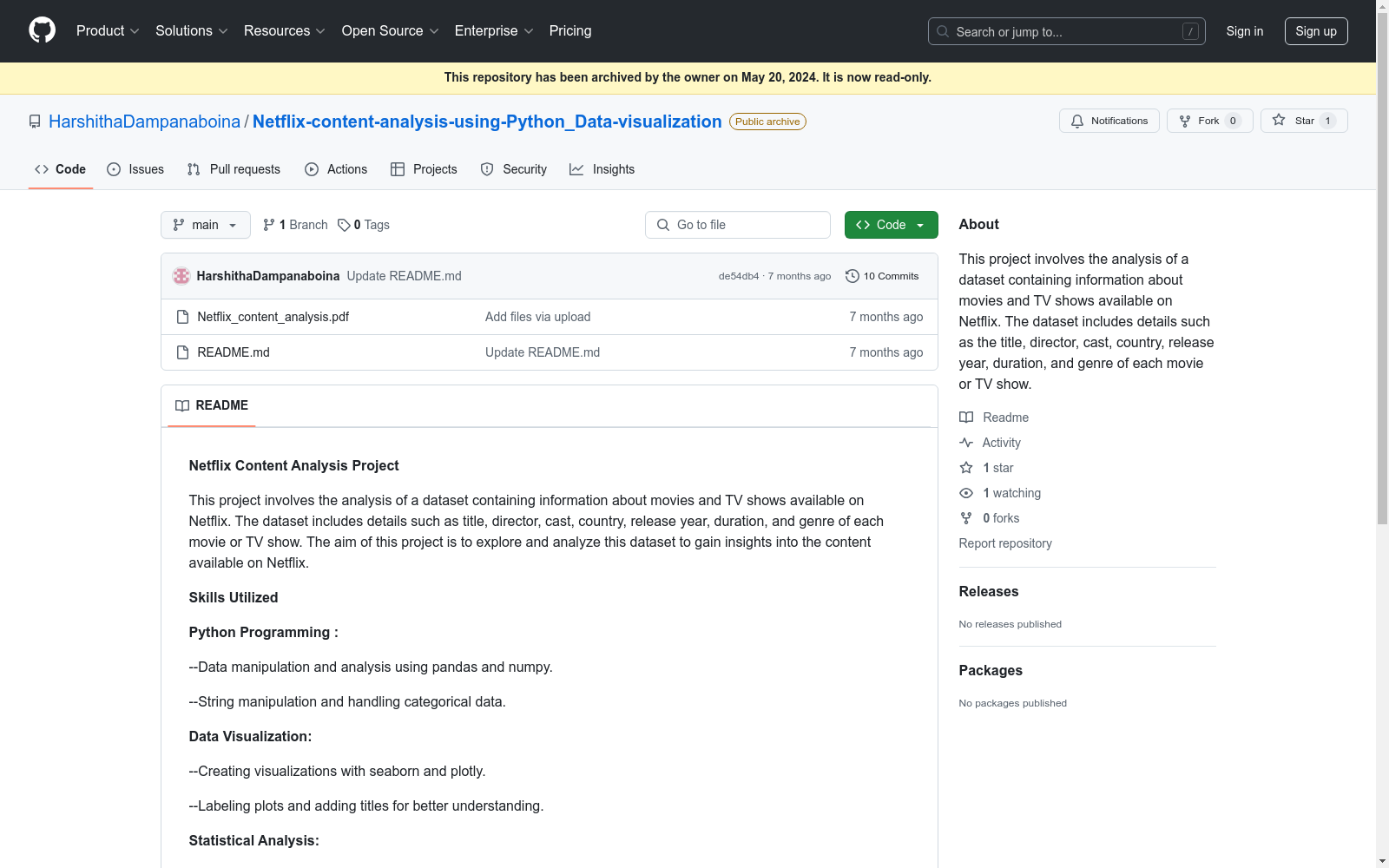1389x868 pixels.
Task: Click the book icon beside Readme link
Action: (966, 418)
